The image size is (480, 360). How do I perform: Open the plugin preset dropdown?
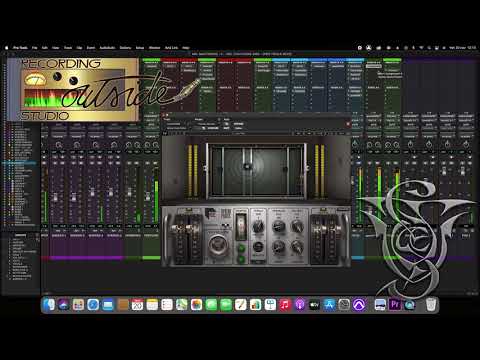point(207,124)
